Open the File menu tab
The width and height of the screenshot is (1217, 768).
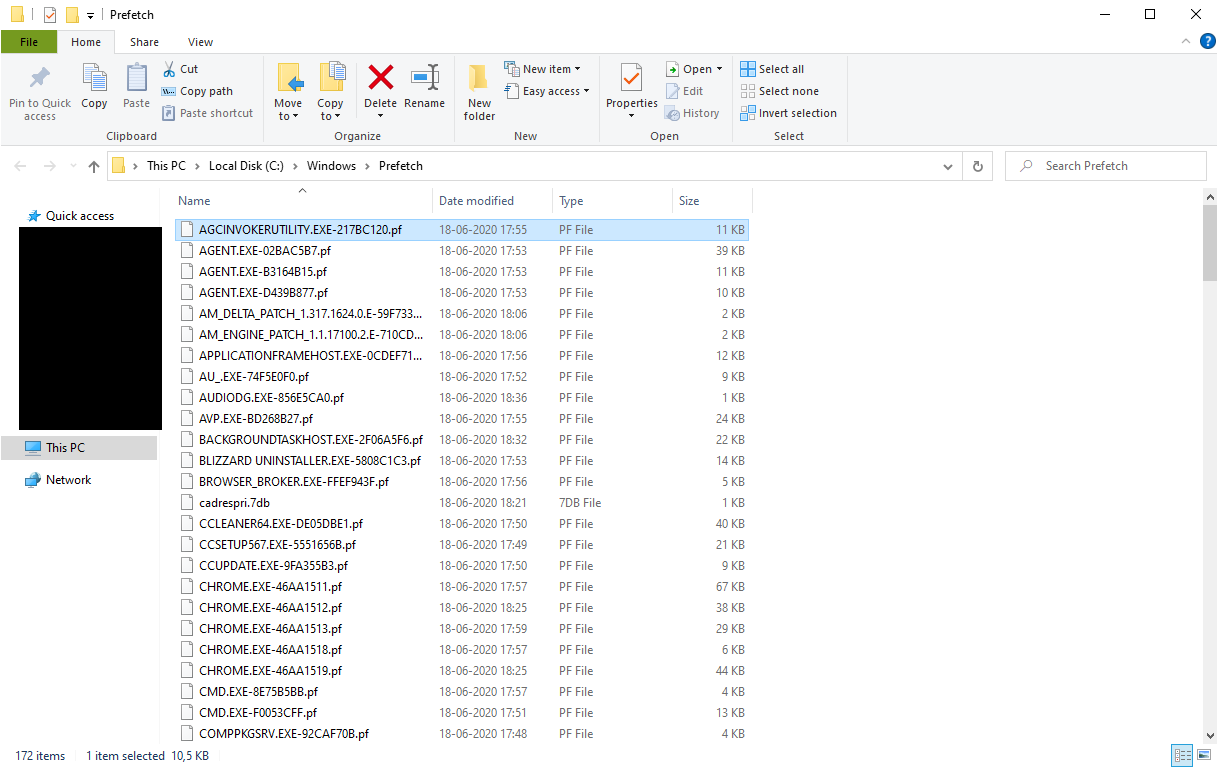click(29, 42)
